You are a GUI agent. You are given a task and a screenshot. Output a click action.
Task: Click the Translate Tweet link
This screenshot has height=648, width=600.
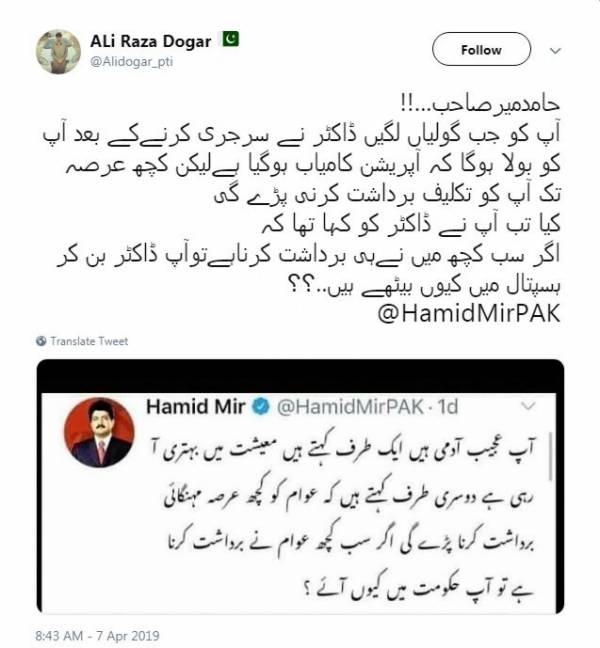point(89,341)
